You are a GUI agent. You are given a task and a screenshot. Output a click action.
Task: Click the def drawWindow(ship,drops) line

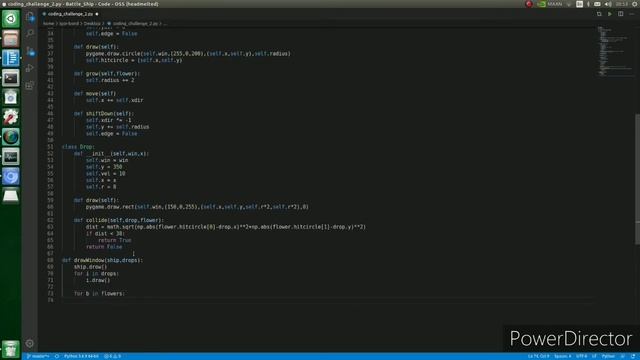coord(102,260)
